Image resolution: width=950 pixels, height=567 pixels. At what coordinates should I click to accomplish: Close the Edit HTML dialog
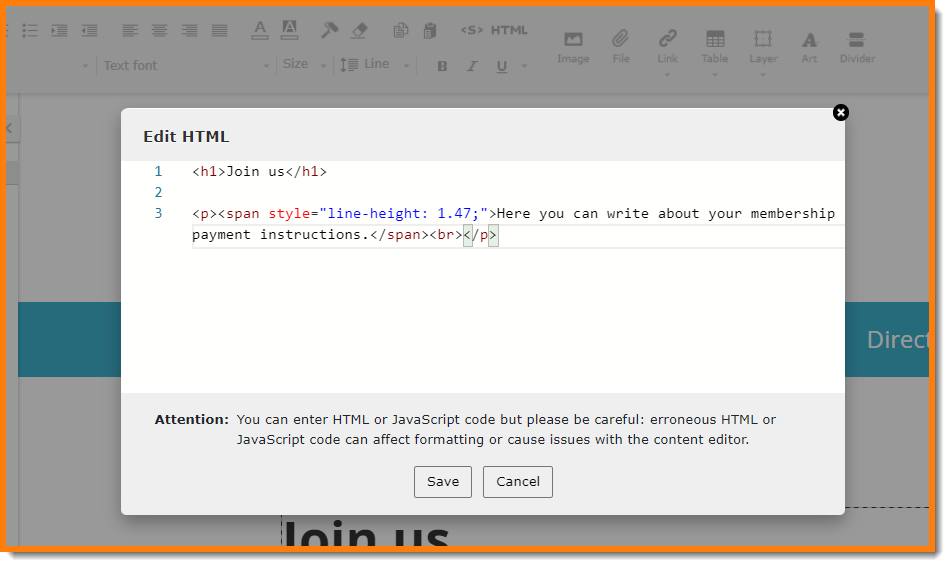[x=840, y=112]
